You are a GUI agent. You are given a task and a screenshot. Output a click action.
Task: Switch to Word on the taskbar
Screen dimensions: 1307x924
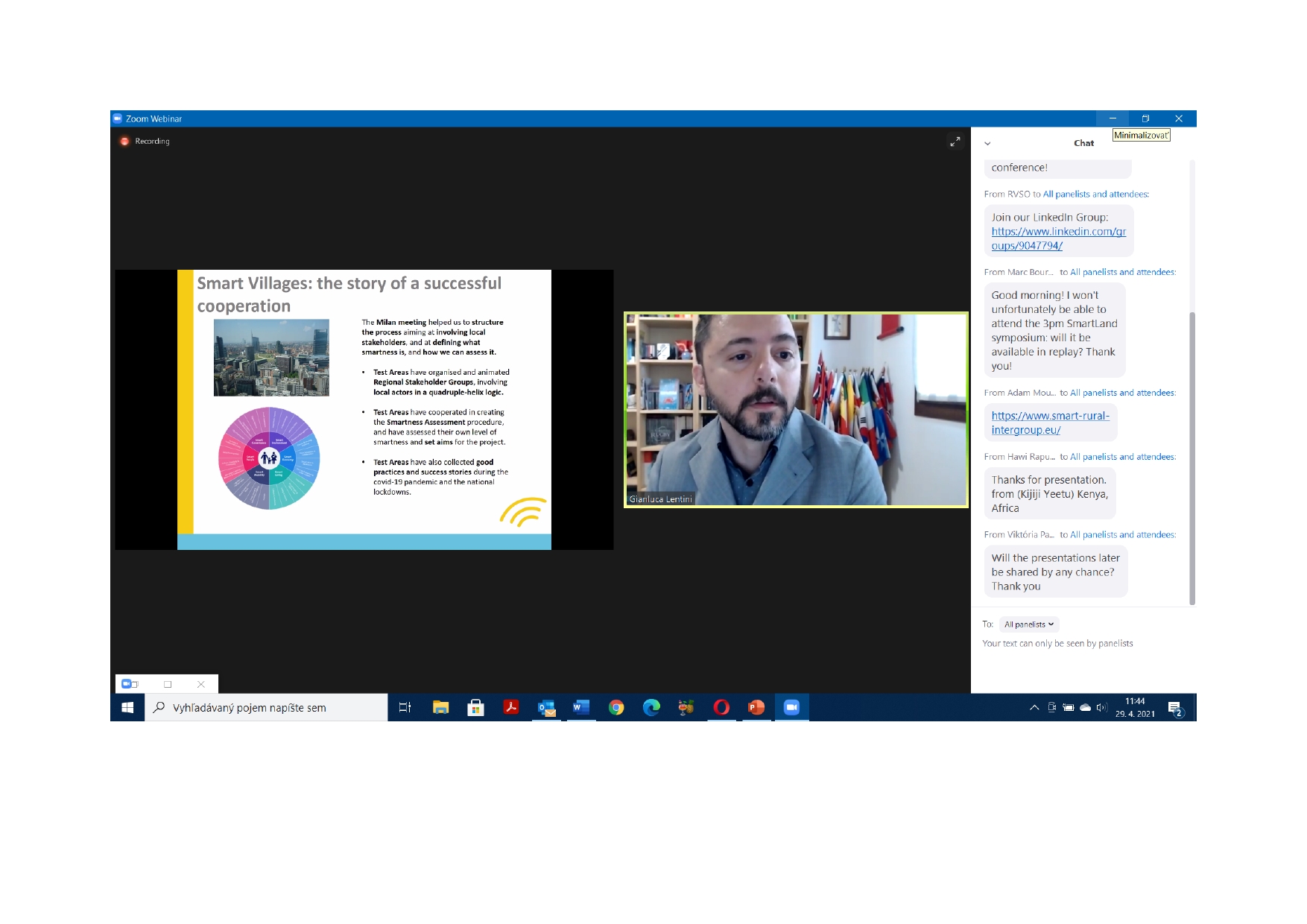coord(581,707)
